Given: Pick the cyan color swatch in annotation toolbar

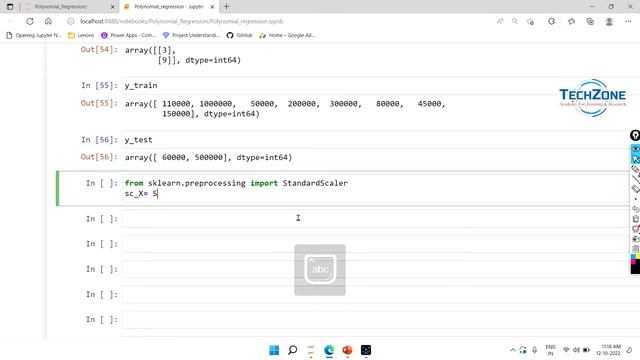Looking at the screenshot, I should click(633, 257).
